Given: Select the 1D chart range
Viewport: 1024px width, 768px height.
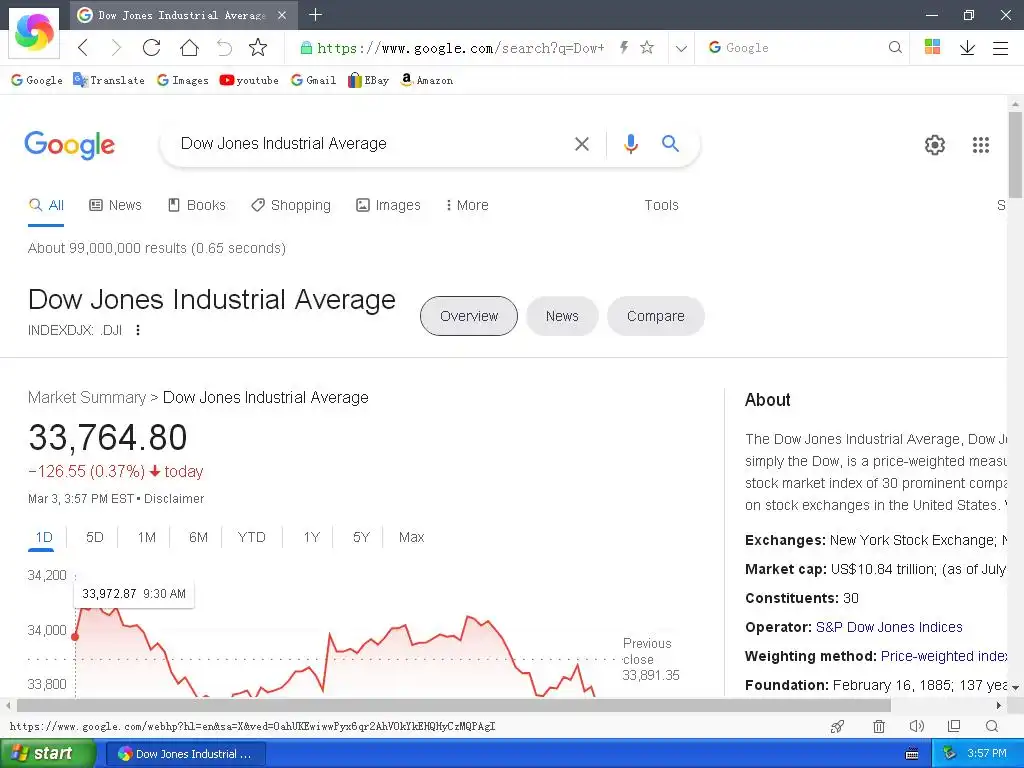Looking at the screenshot, I should (44, 537).
